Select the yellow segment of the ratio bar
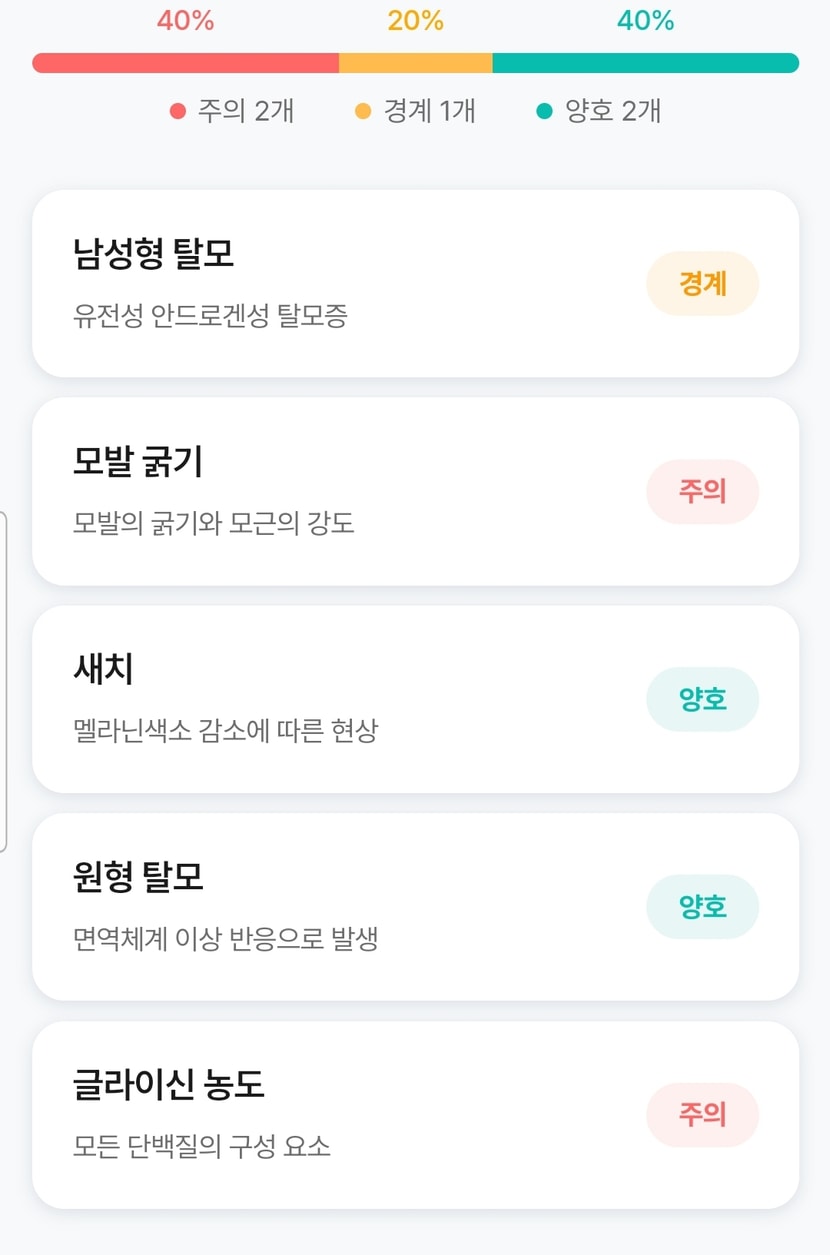Screen dimensions: 830x1255 416,63
